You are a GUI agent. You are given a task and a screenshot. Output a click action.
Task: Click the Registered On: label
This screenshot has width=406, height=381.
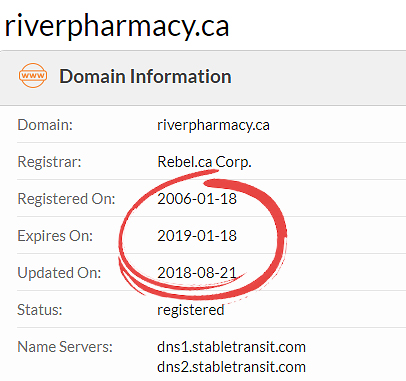coord(66,199)
